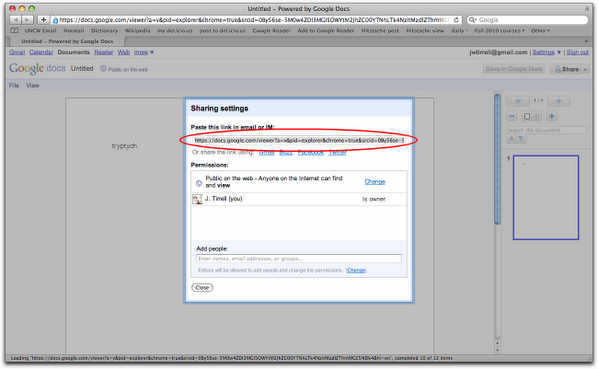Open the Dictionary bookmark
Screen dimensions: 598x369
coord(104,30)
